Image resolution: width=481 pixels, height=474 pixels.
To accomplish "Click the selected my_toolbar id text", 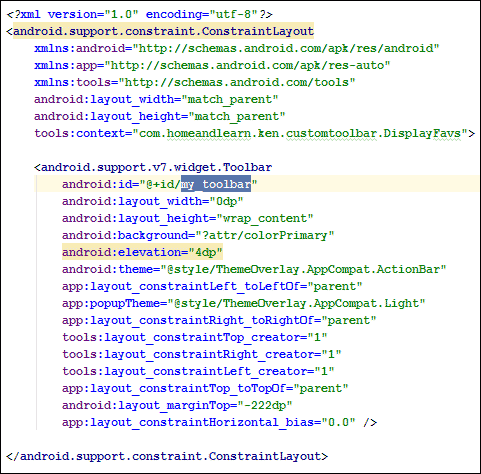I will pos(216,184).
